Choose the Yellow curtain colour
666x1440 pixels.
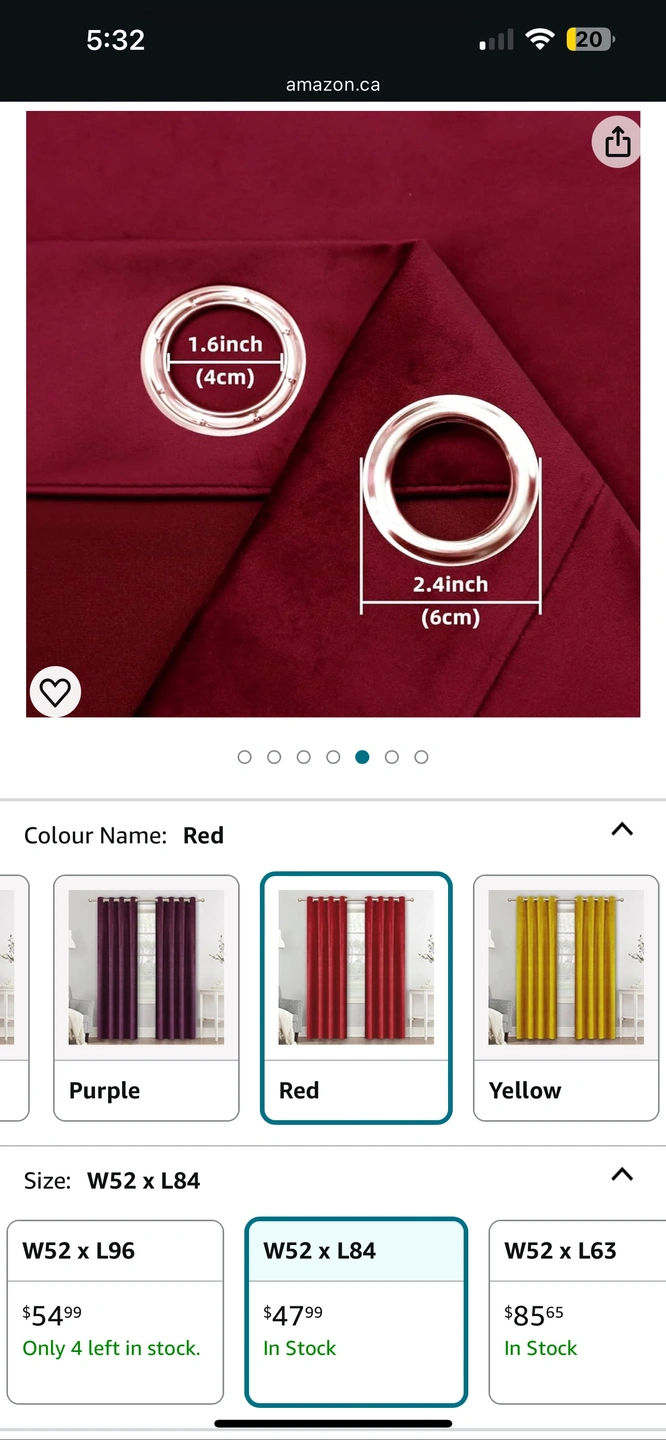click(x=566, y=998)
